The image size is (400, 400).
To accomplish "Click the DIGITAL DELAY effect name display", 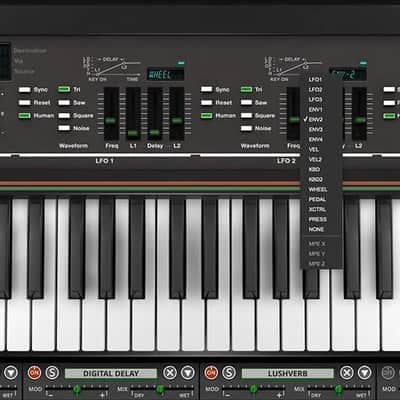I will point(111,373).
